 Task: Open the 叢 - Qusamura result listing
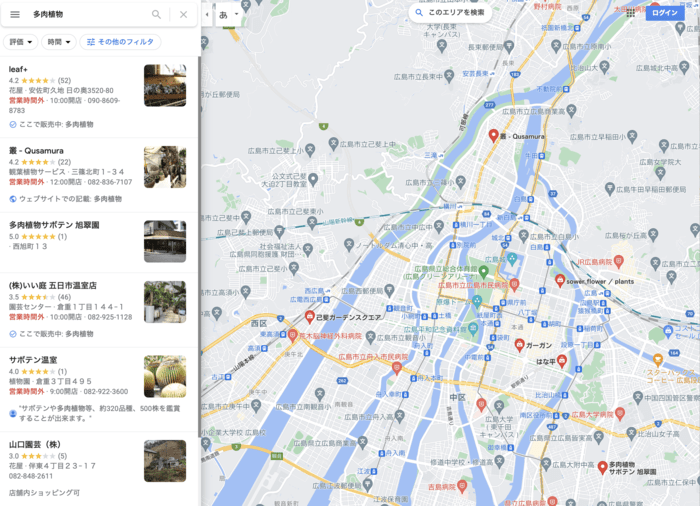(99, 175)
